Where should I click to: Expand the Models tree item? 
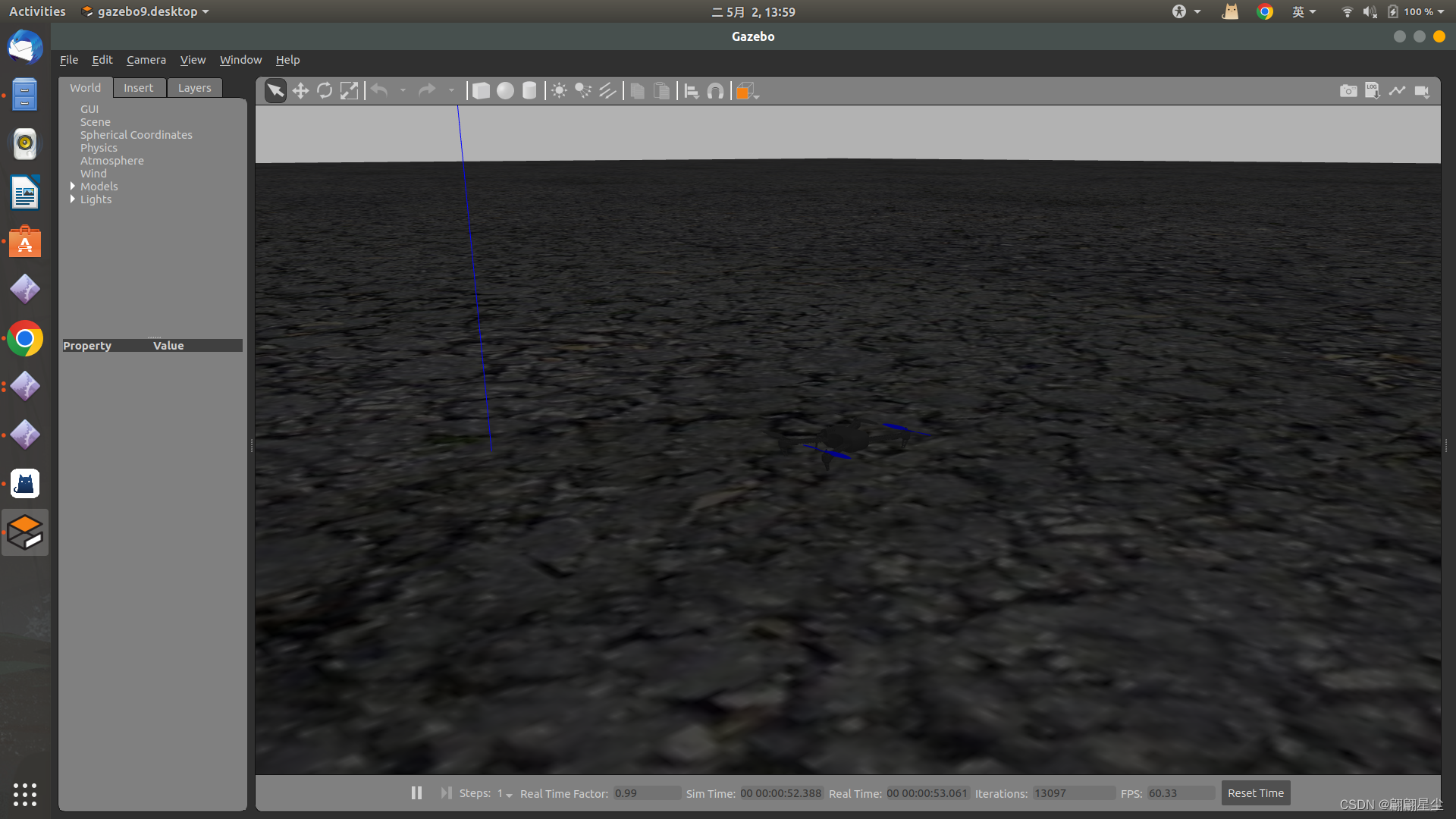pos(73,186)
